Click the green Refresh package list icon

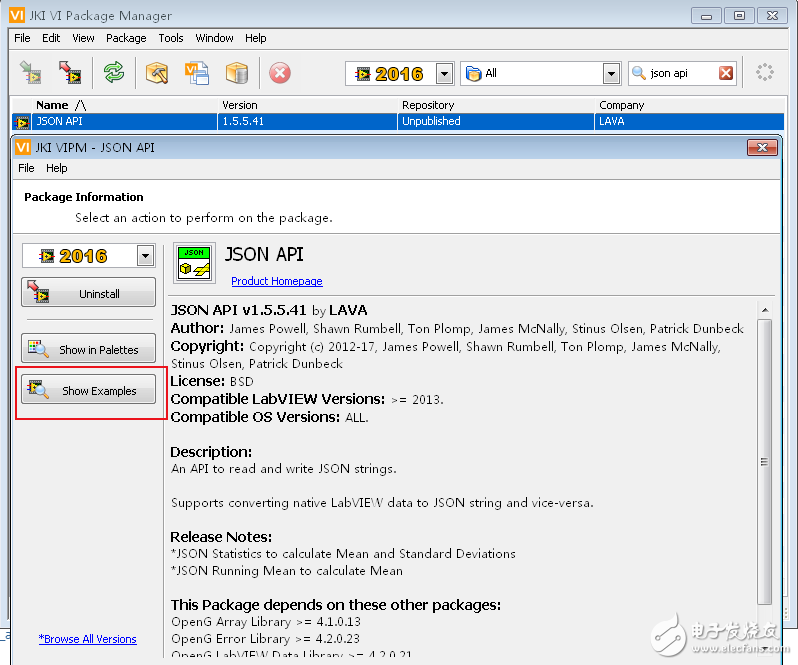pyautogui.click(x=114, y=73)
